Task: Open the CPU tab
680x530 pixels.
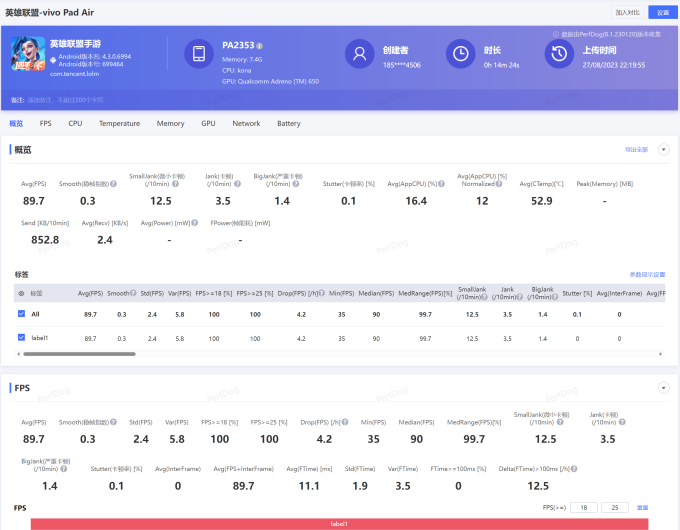Action: (x=75, y=124)
